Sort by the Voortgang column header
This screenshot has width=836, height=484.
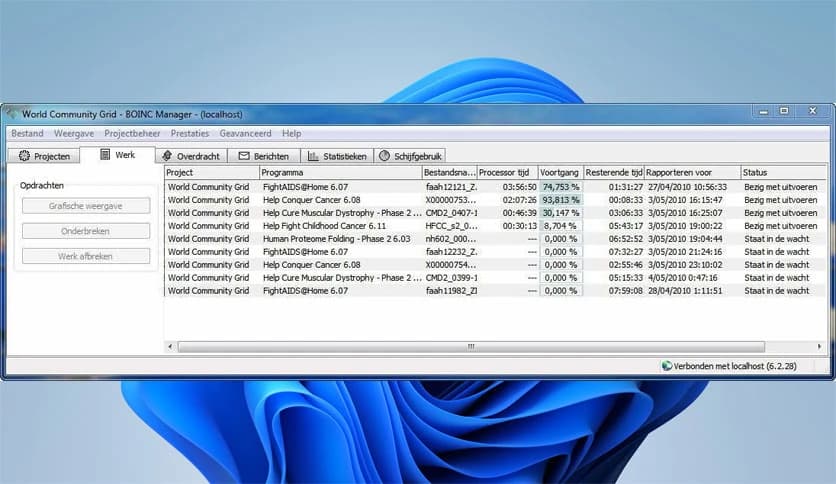pyautogui.click(x=560, y=172)
